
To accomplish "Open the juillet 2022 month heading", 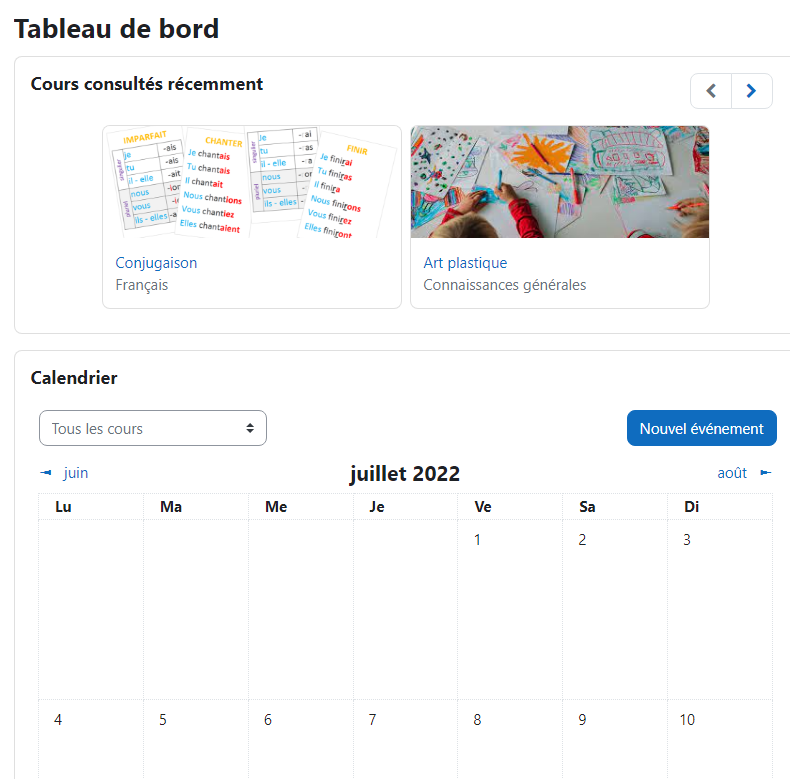I will [x=405, y=474].
